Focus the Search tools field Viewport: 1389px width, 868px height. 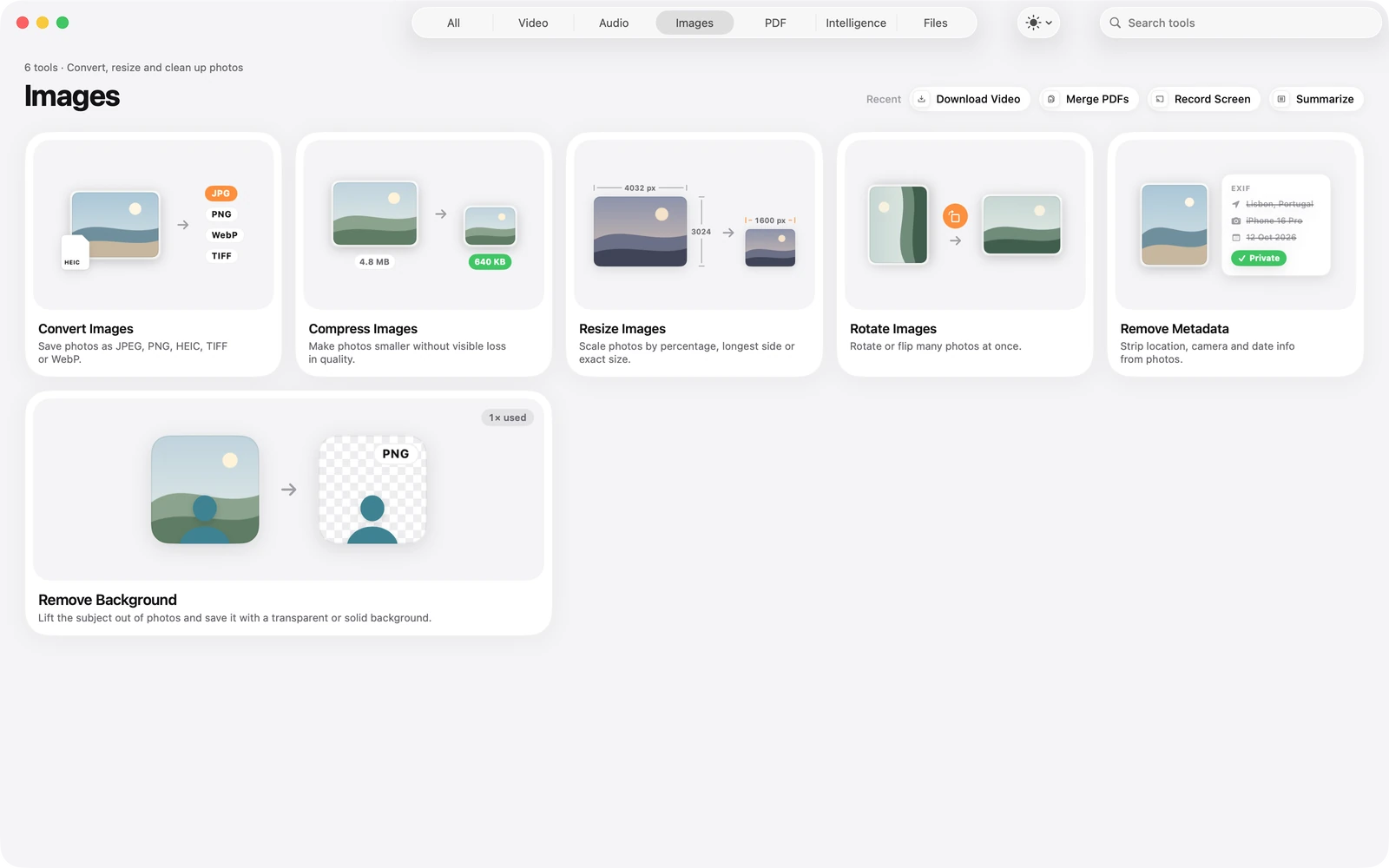coord(1241,23)
